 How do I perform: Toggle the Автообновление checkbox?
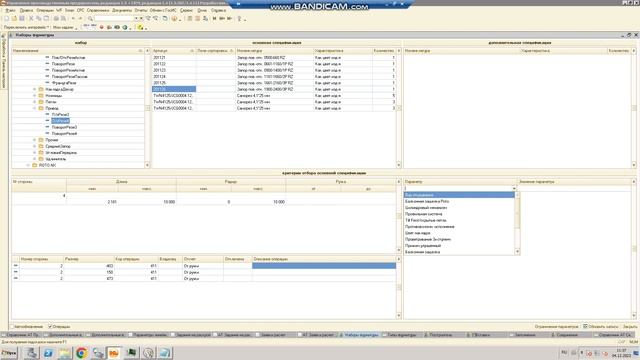coord(12,327)
